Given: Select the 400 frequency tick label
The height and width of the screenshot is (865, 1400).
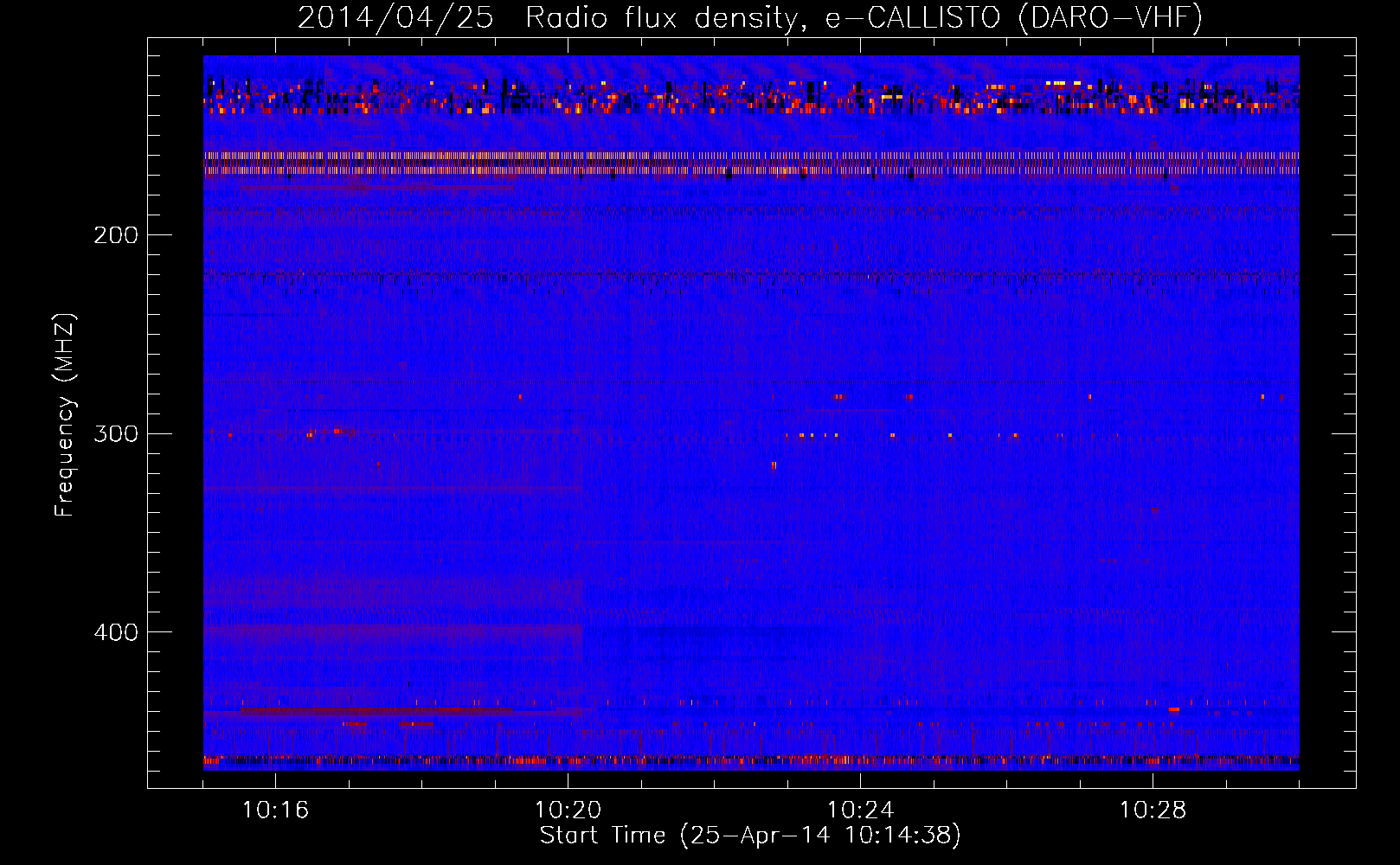Looking at the screenshot, I should (x=116, y=632).
